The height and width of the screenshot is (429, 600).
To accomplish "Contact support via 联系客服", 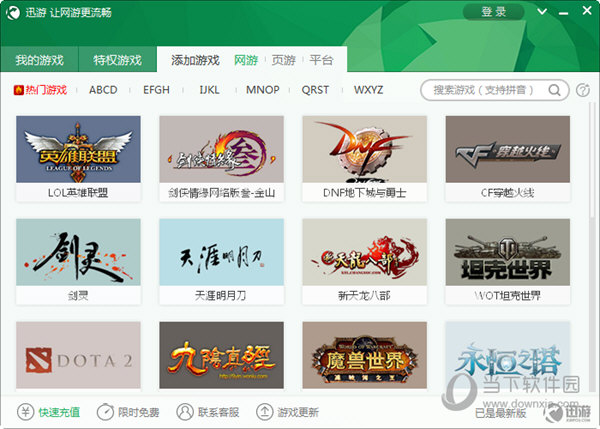I will point(185,412).
